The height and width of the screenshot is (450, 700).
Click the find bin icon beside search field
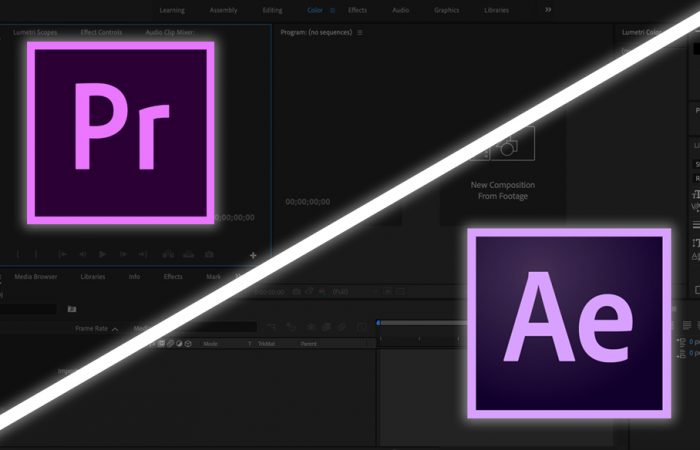(72, 309)
